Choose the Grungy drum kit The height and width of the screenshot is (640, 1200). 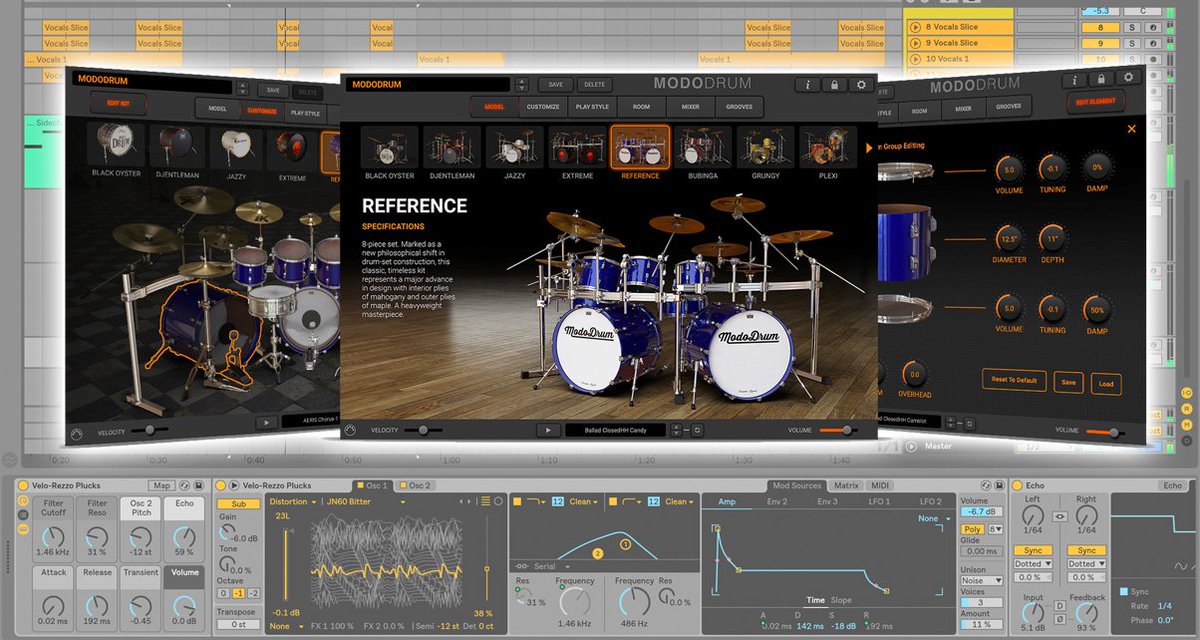click(x=765, y=152)
